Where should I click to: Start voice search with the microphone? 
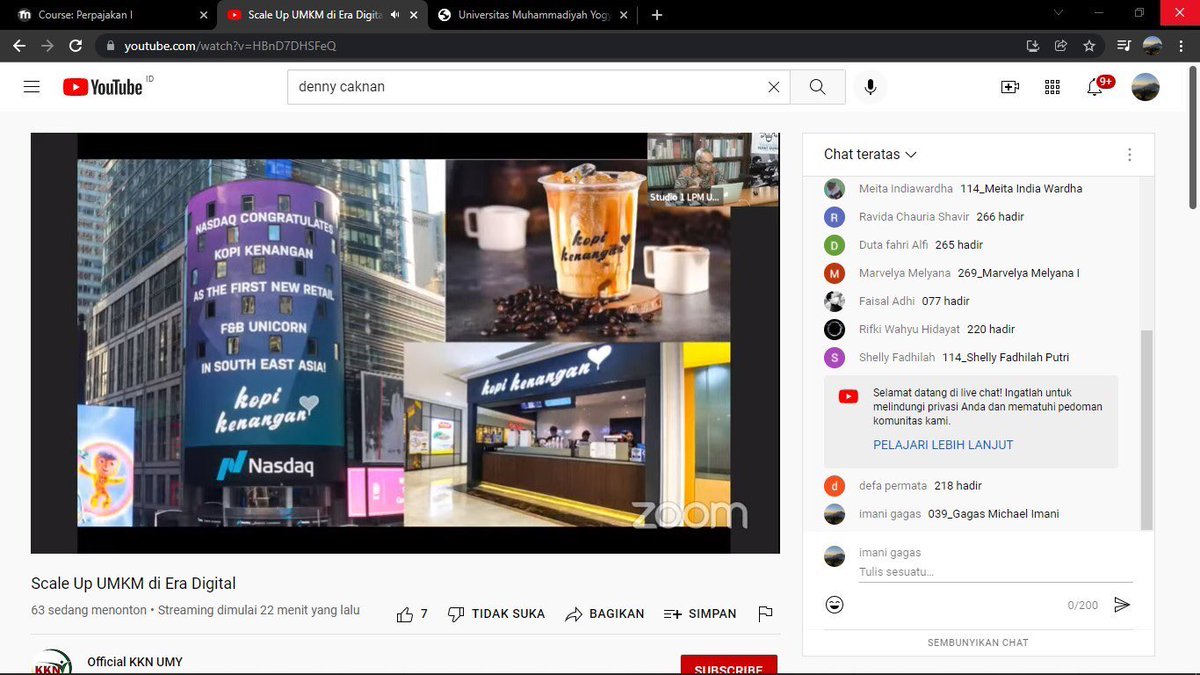[870, 87]
